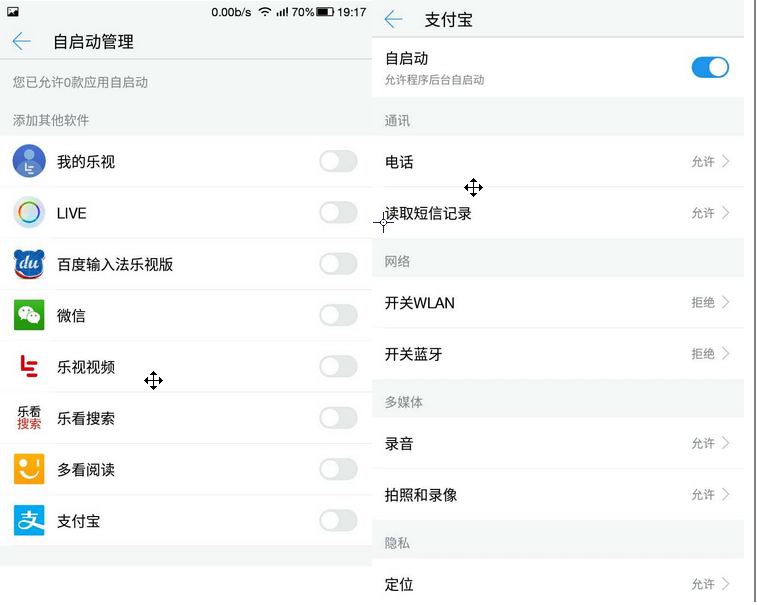
Task: Tap the 百度输入法 du icon
Action: tap(29, 264)
